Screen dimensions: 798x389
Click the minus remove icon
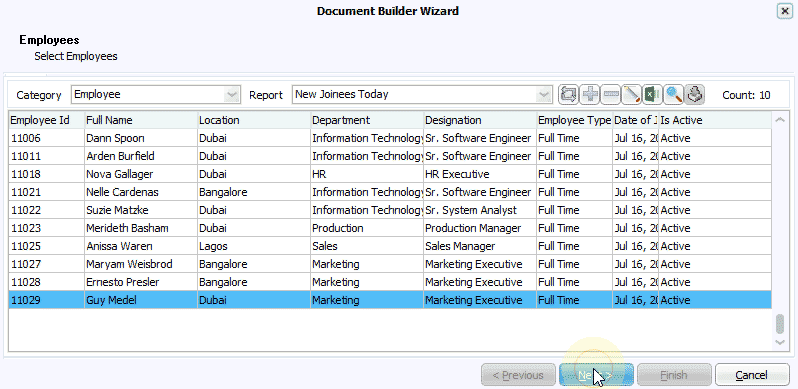click(x=610, y=94)
